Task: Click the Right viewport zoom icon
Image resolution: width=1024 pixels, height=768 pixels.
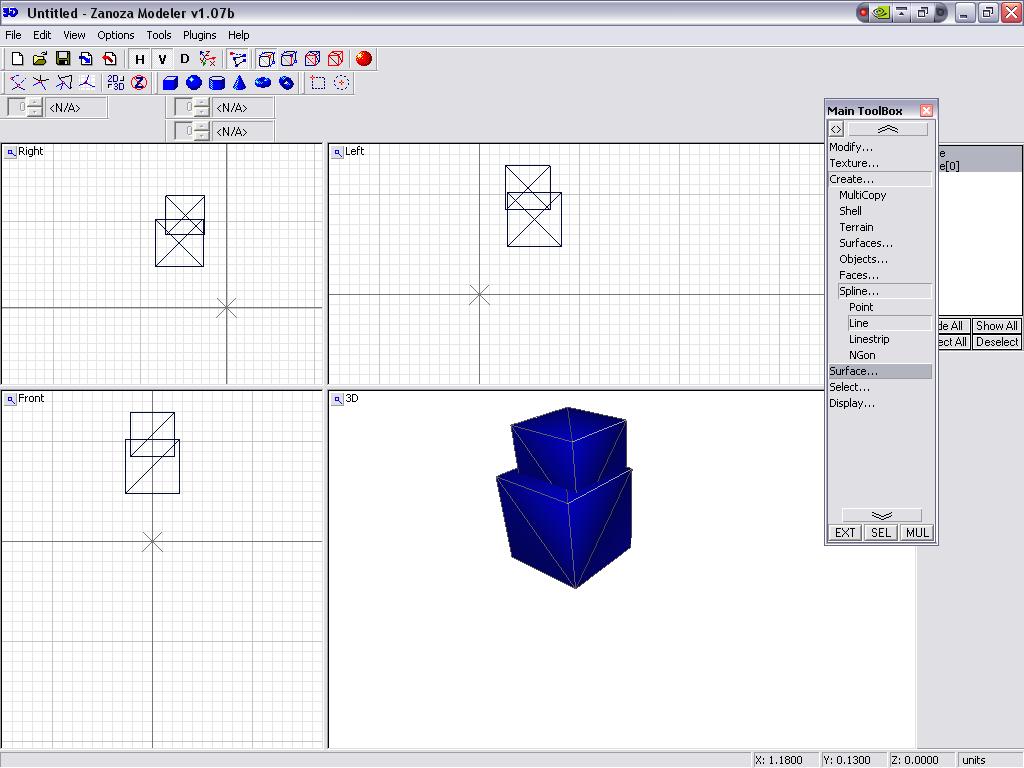Action: point(10,152)
